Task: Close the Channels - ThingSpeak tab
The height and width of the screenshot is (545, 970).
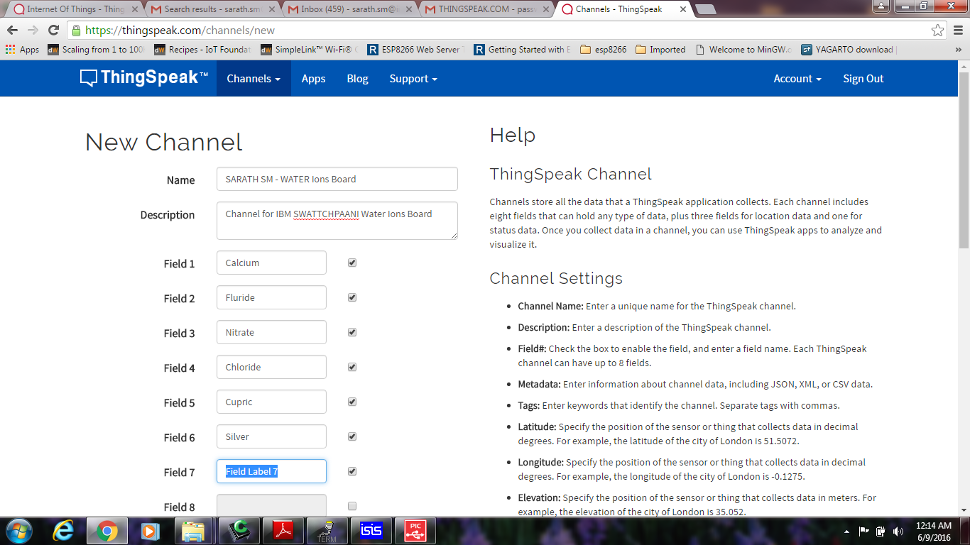Action: pos(683,9)
